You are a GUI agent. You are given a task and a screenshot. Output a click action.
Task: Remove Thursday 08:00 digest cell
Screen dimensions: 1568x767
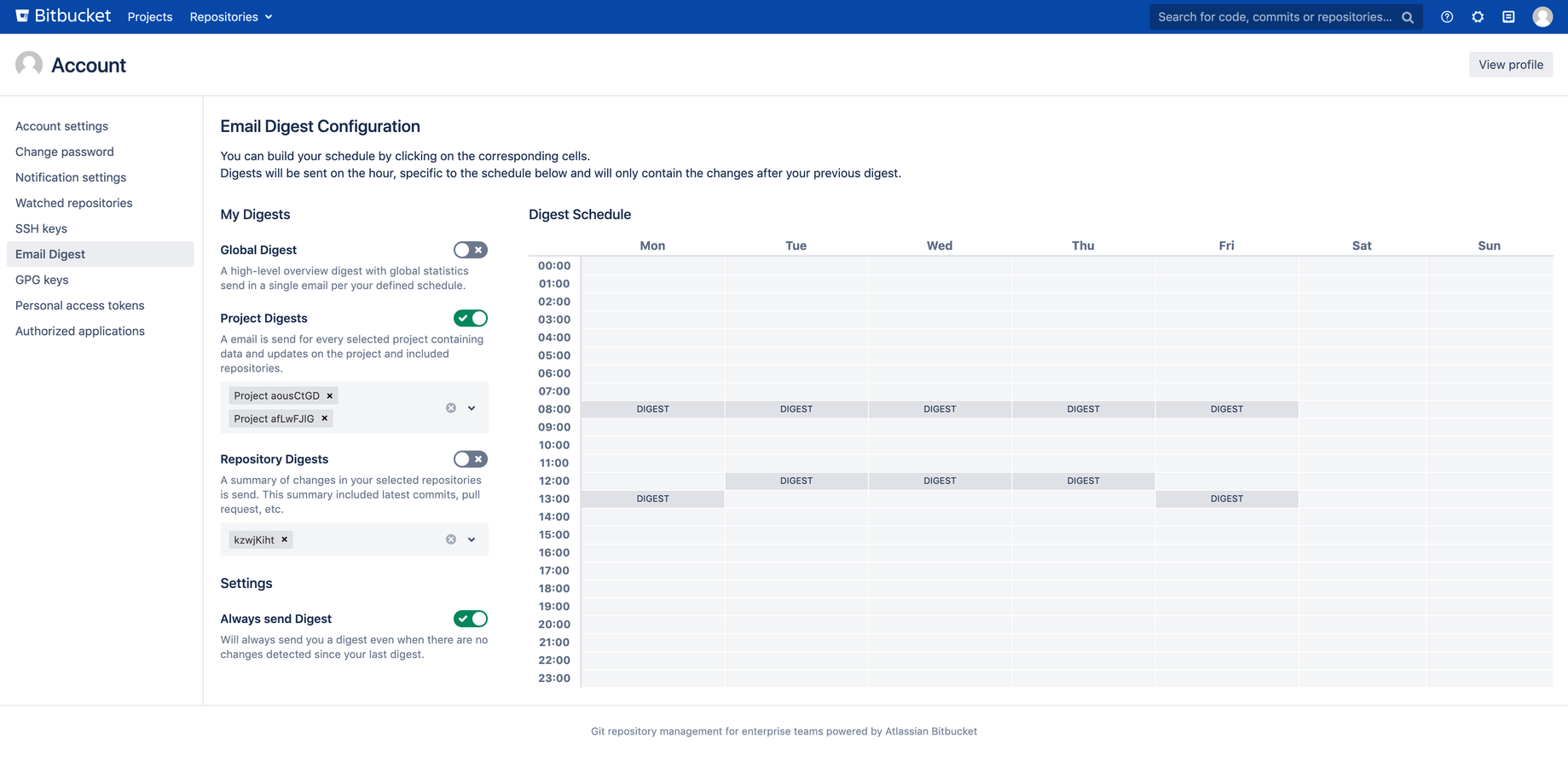tap(1083, 409)
